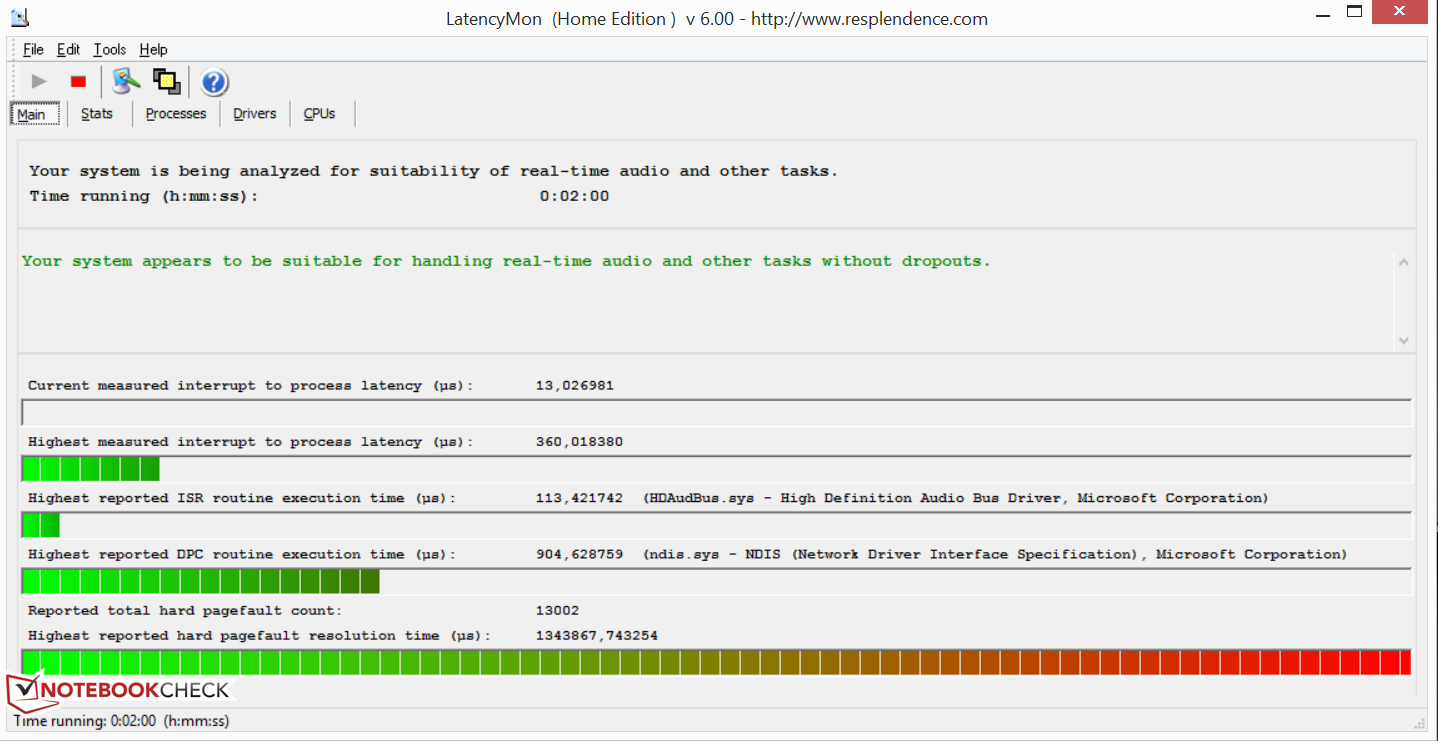Screen dimensions: 1438x741
Task: Switch to the CPUs tab
Action: (319, 114)
